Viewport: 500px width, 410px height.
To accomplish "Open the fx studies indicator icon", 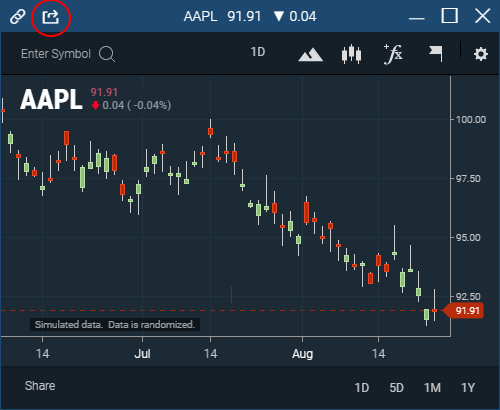I will tap(393, 54).
